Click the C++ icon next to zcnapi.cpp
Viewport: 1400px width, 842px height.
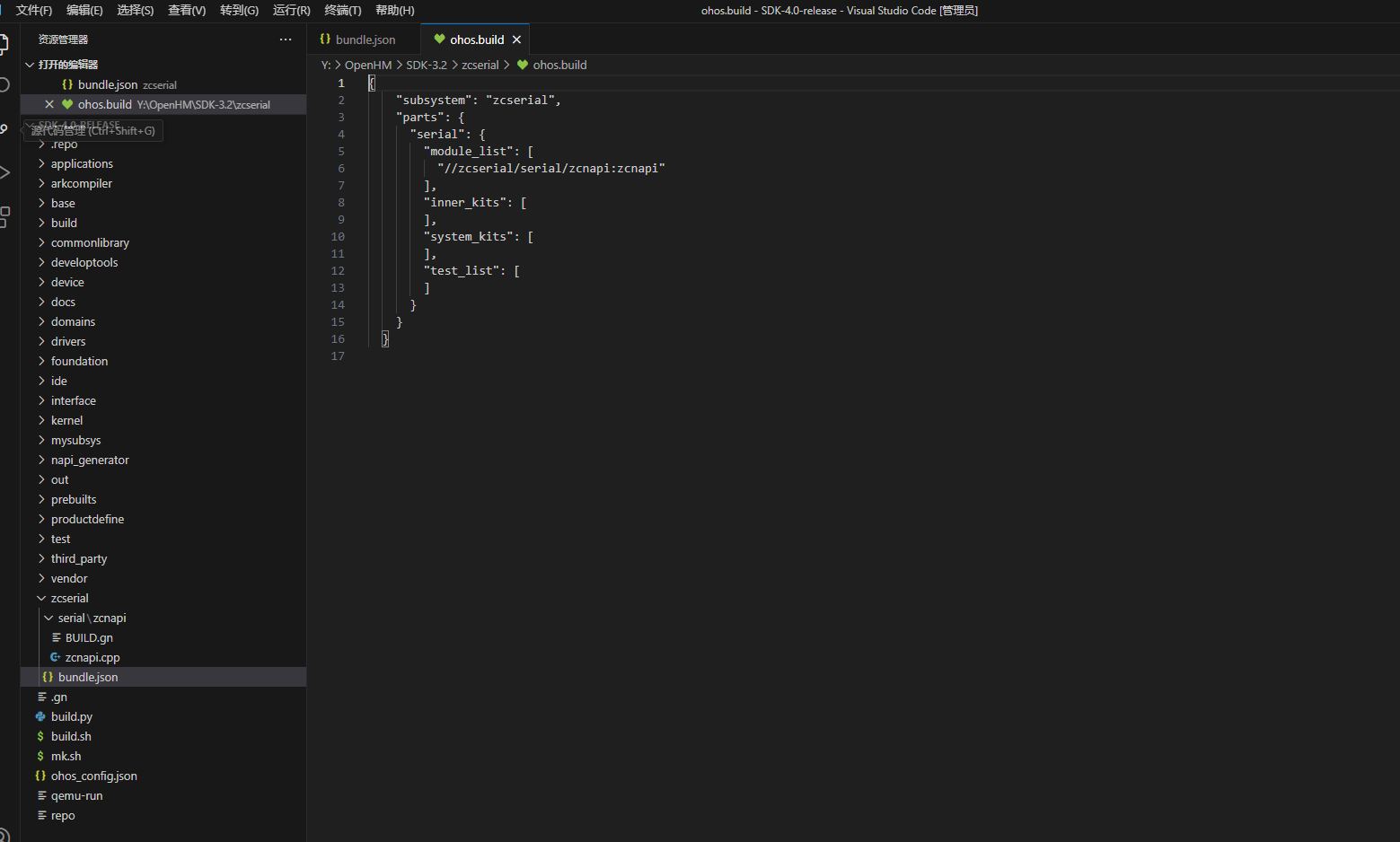[56, 657]
